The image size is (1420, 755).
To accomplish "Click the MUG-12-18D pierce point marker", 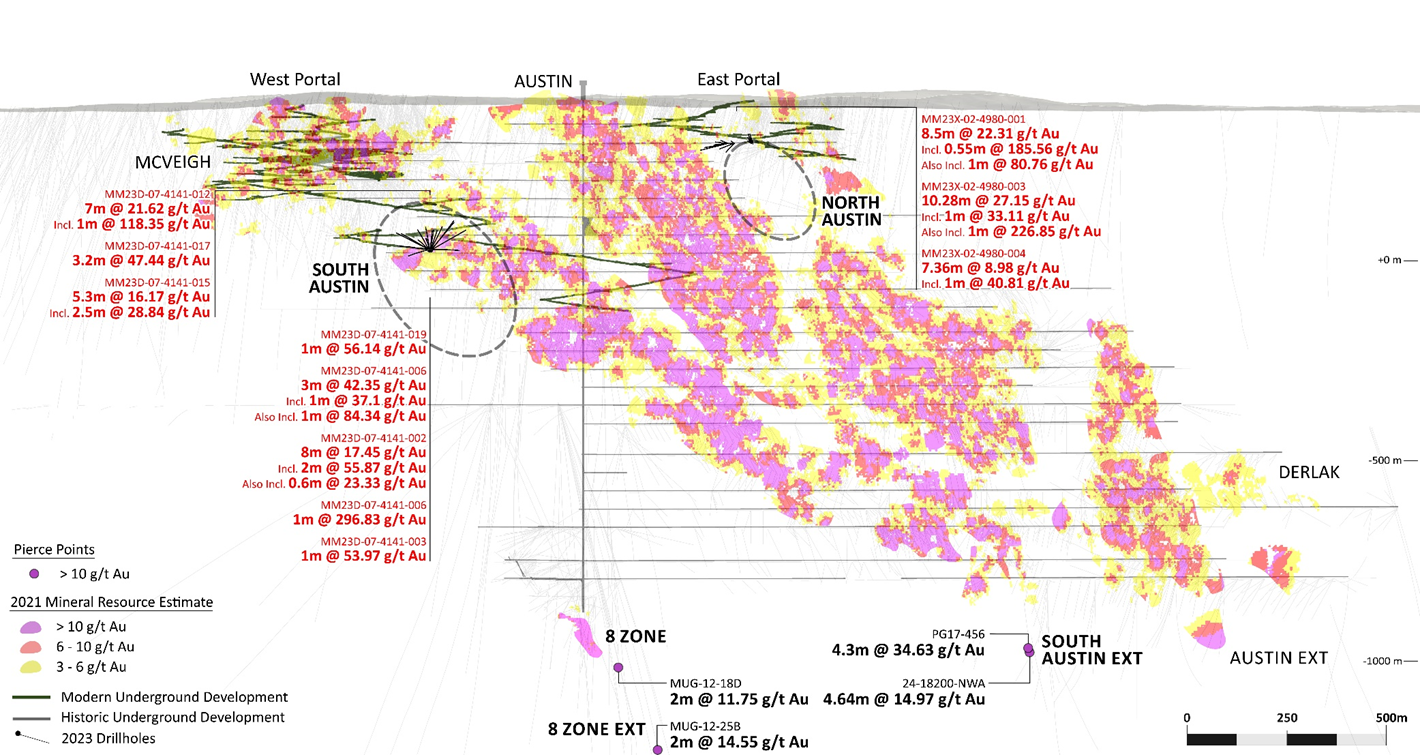I will 618,668.
